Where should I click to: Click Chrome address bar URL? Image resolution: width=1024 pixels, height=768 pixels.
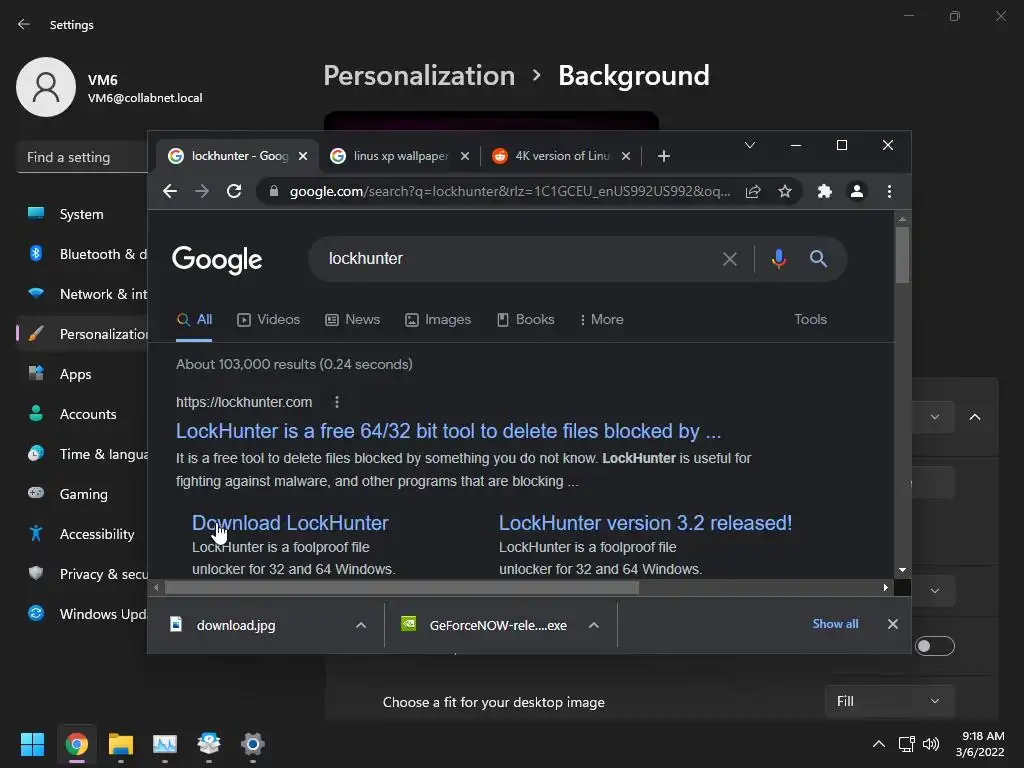510,191
